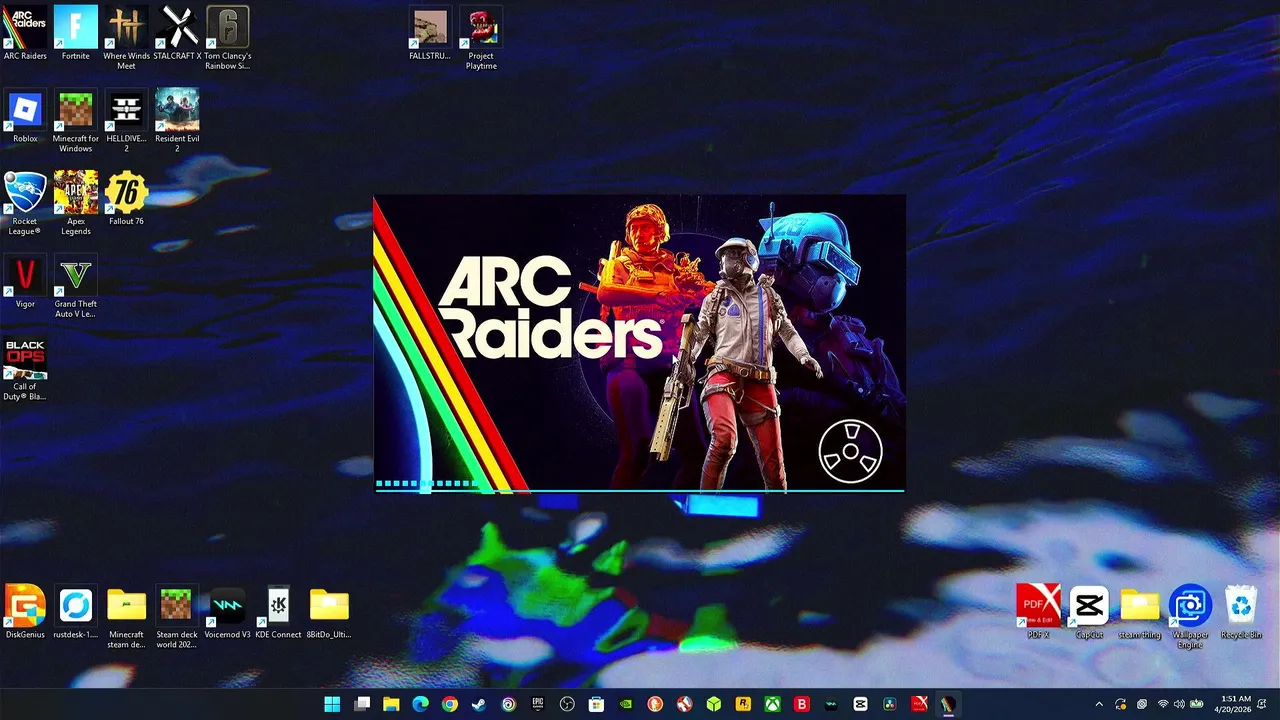Open Voicemod from the taskbar
1280x720 pixels.
[831, 704]
